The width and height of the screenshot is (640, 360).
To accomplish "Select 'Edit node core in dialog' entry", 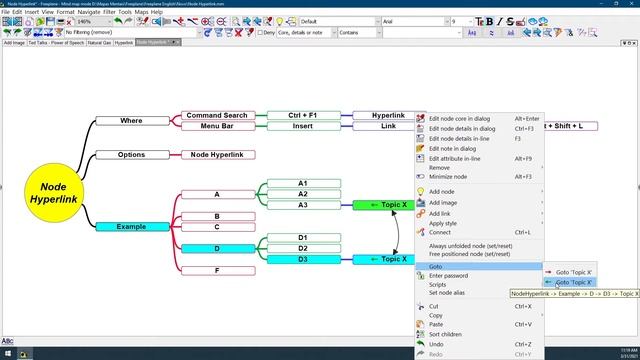I will [480, 119].
